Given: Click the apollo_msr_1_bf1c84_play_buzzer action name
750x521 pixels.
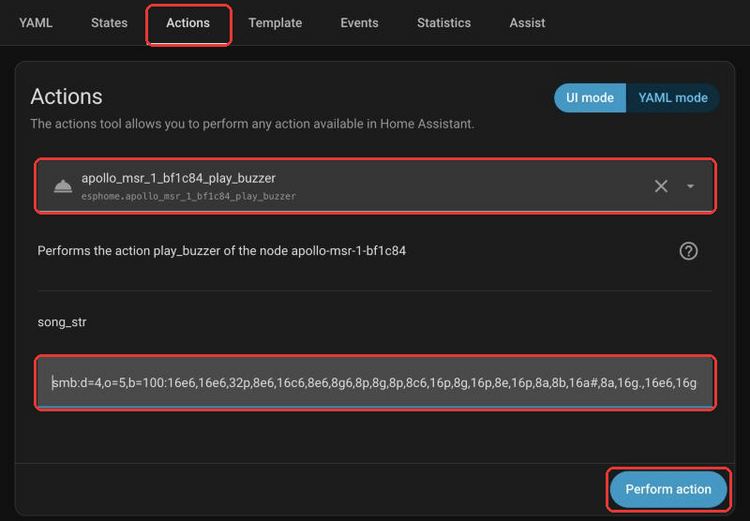Looking at the screenshot, I should click(x=178, y=178).
